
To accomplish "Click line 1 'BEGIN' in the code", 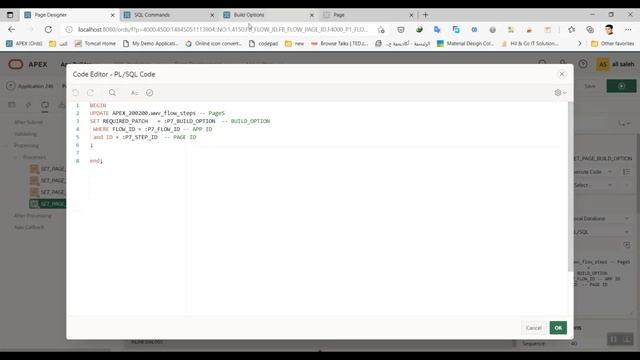I will tap(98, 105).
